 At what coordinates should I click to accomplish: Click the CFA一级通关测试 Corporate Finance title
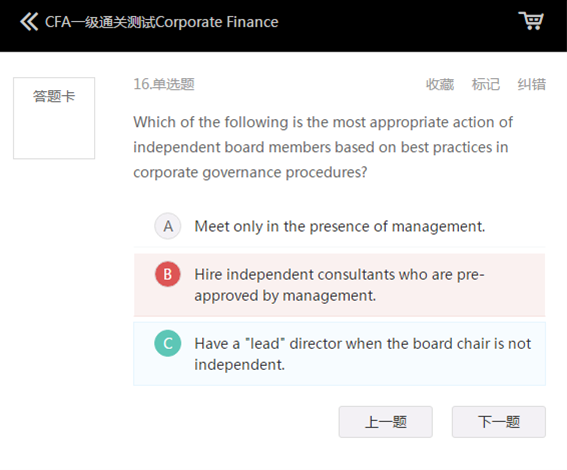tap(162, 22)
